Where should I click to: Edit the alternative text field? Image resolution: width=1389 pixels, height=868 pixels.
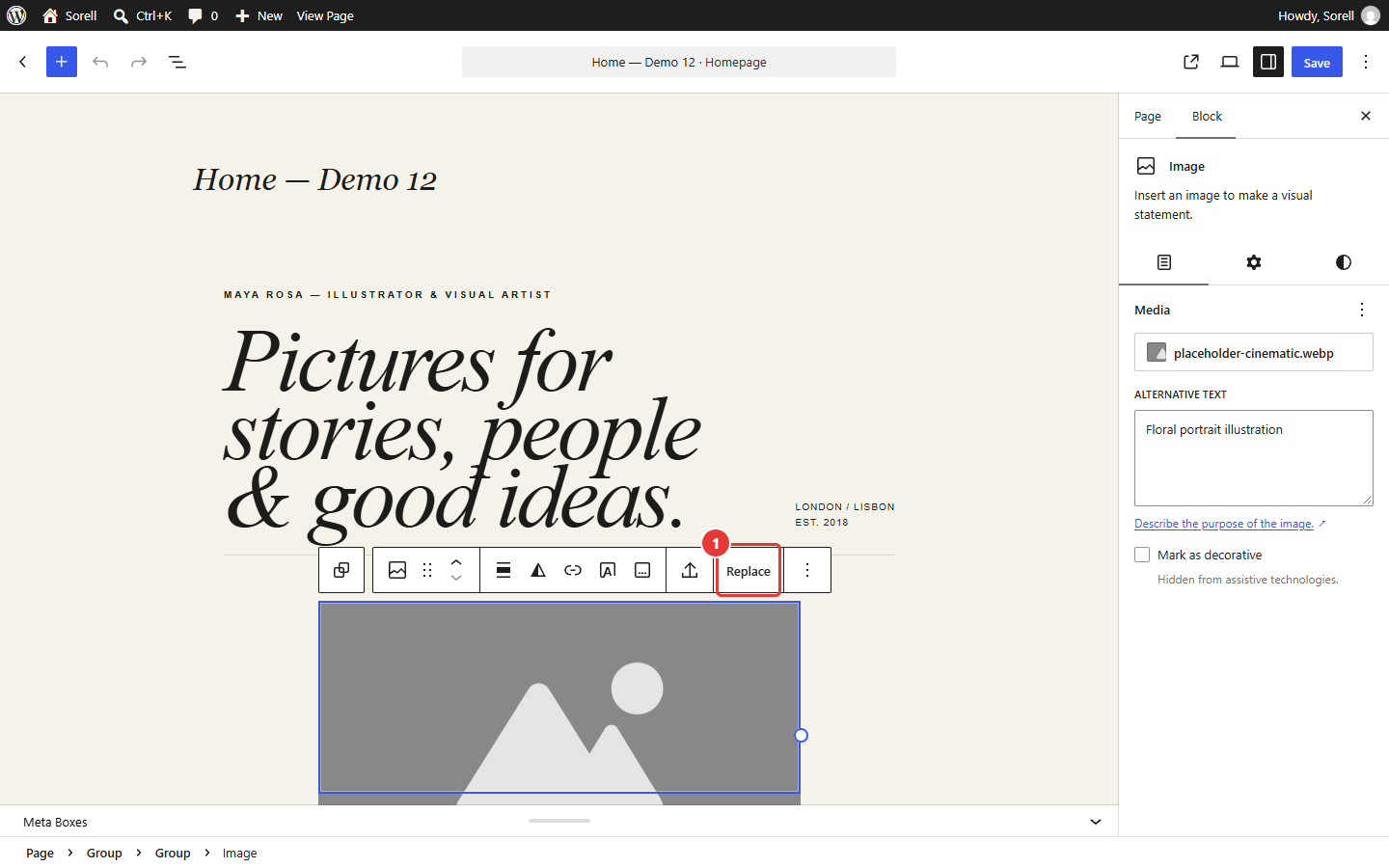pyautogui.click(x=1254, y=458)
